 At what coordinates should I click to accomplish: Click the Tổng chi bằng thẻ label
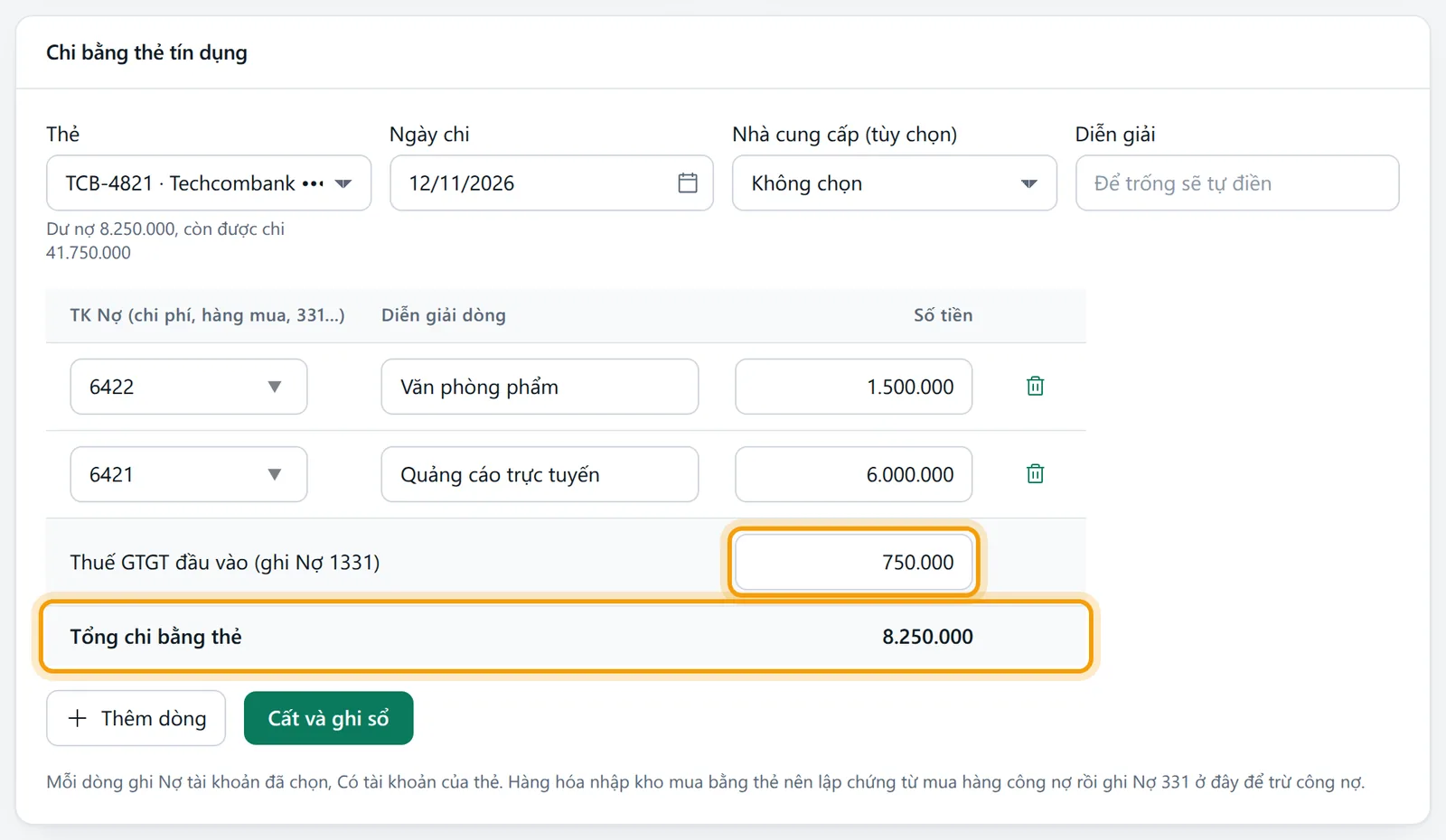(156, 637)
